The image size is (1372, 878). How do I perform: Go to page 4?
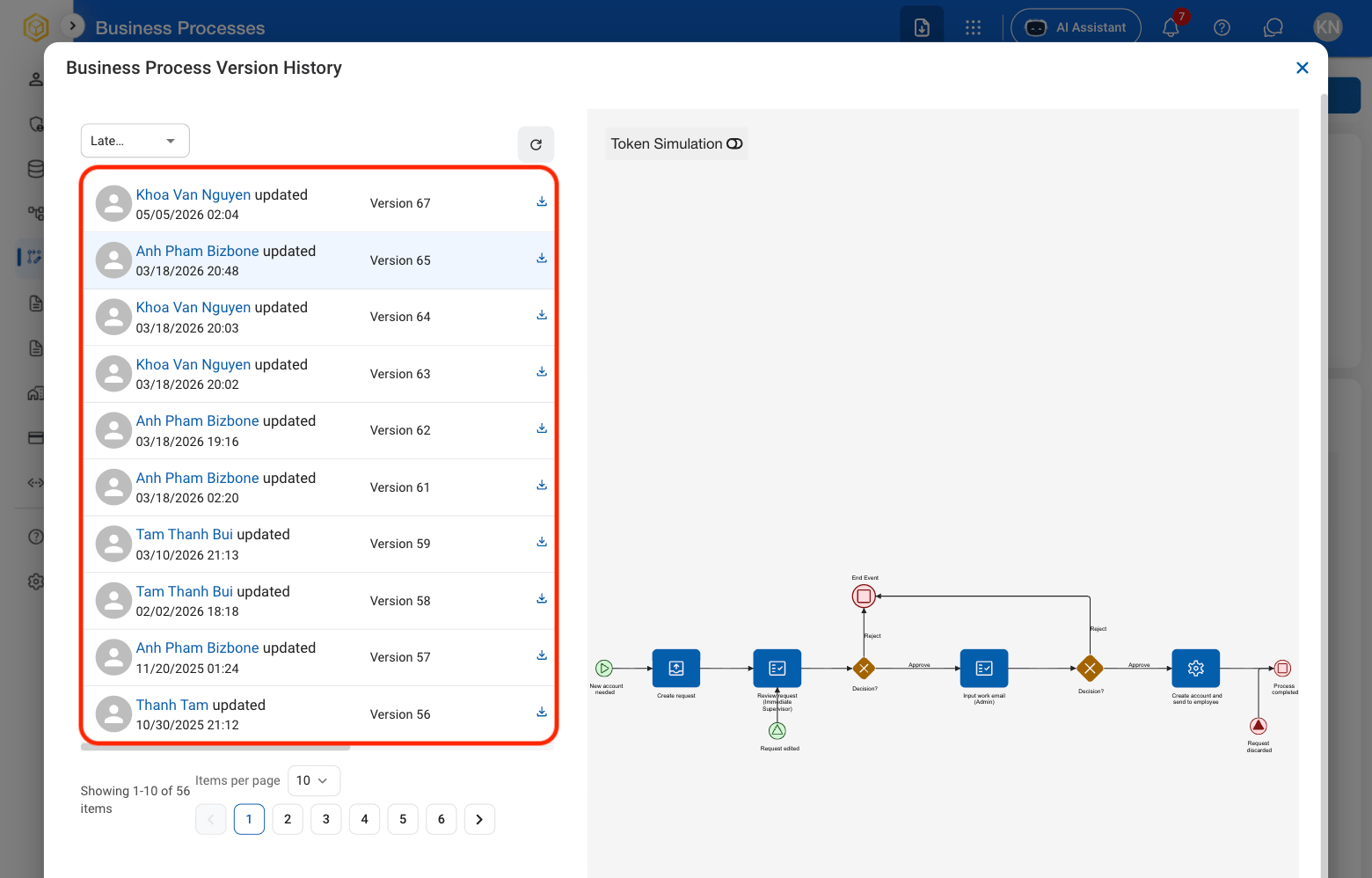(x=364, y=819)
